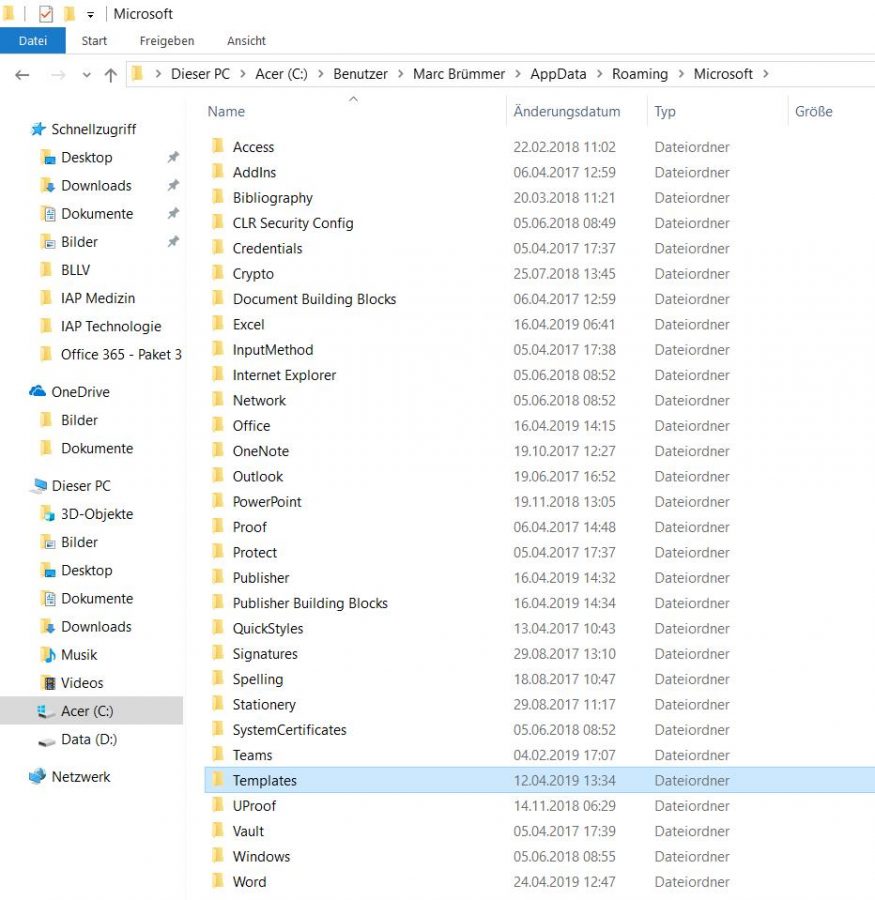875x900 pixels.
Task: Click the folder icon inside the address bar
Action: 135,73
